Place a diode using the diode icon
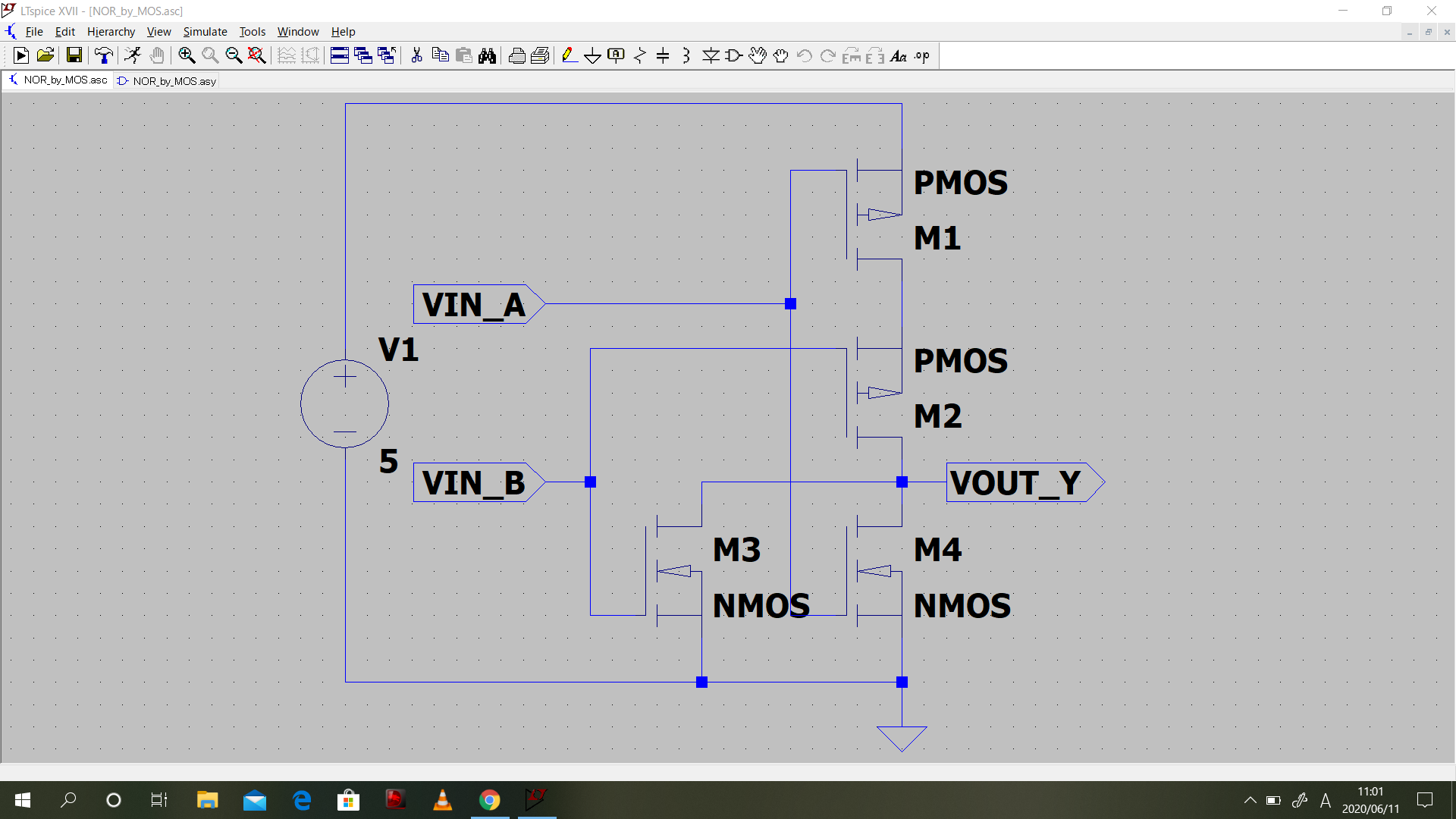Image resolution: width=1456 pixels, height=819 pixels. click(711, 55)
